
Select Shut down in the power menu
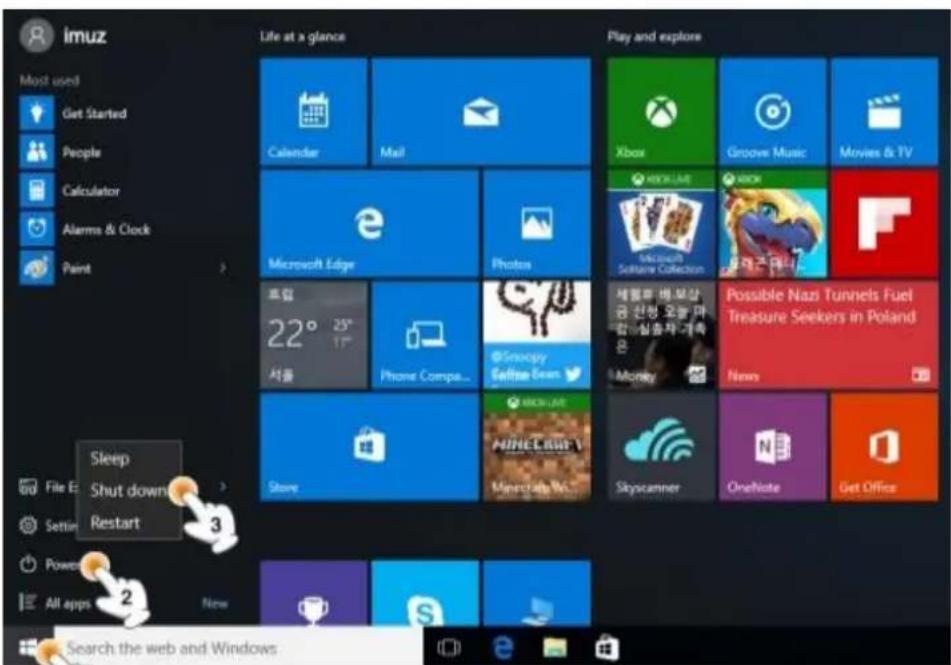(129, 490)
